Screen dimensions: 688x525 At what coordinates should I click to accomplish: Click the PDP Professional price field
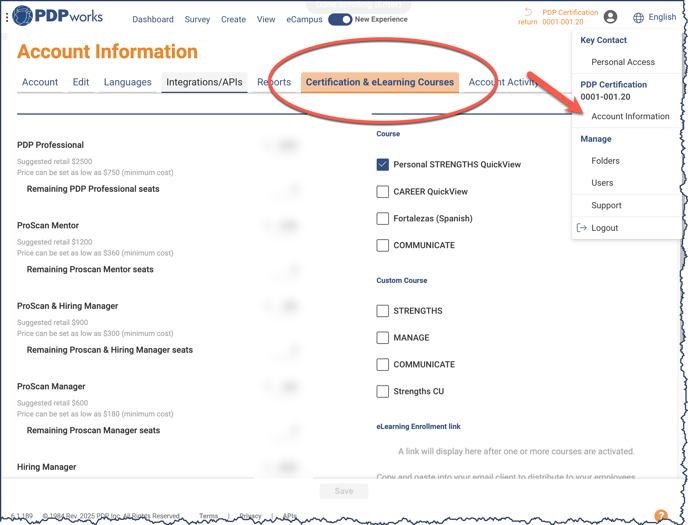click(x=281, y=145)
